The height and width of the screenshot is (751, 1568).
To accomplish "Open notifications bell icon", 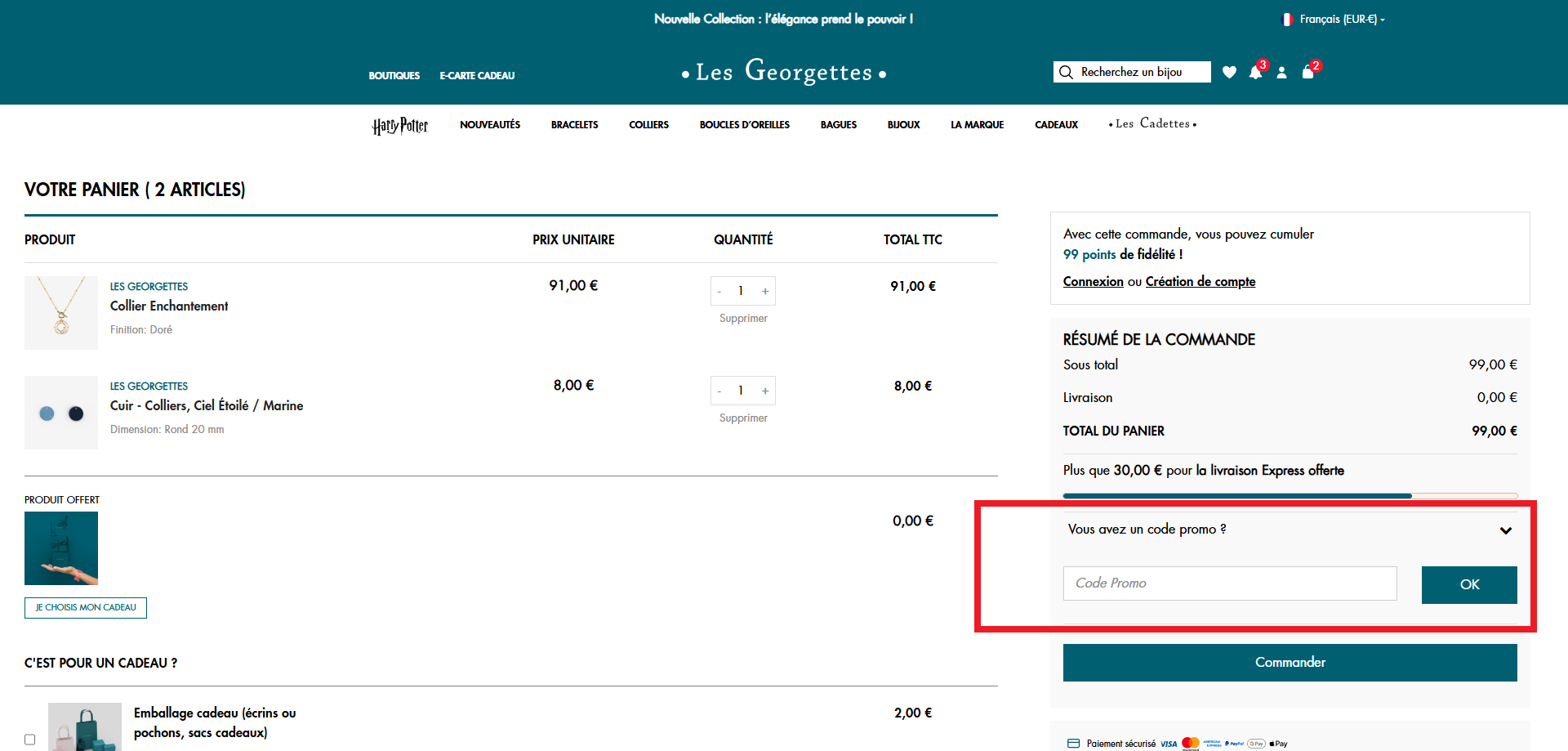I will (1255, 72).
